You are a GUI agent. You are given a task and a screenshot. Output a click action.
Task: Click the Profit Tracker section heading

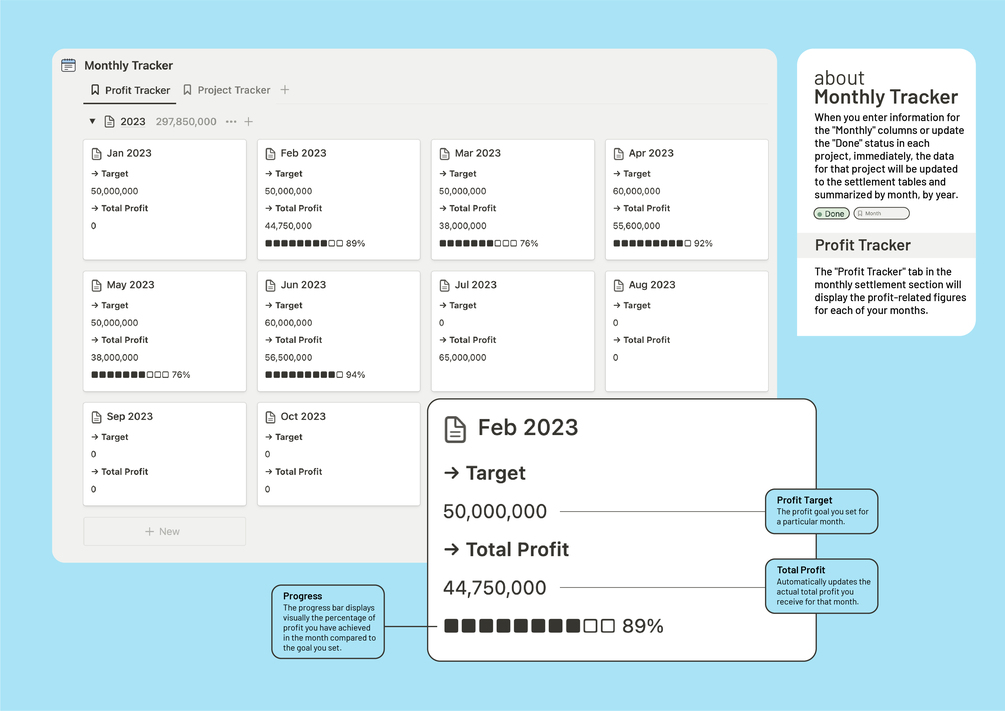tap(863, 245)
